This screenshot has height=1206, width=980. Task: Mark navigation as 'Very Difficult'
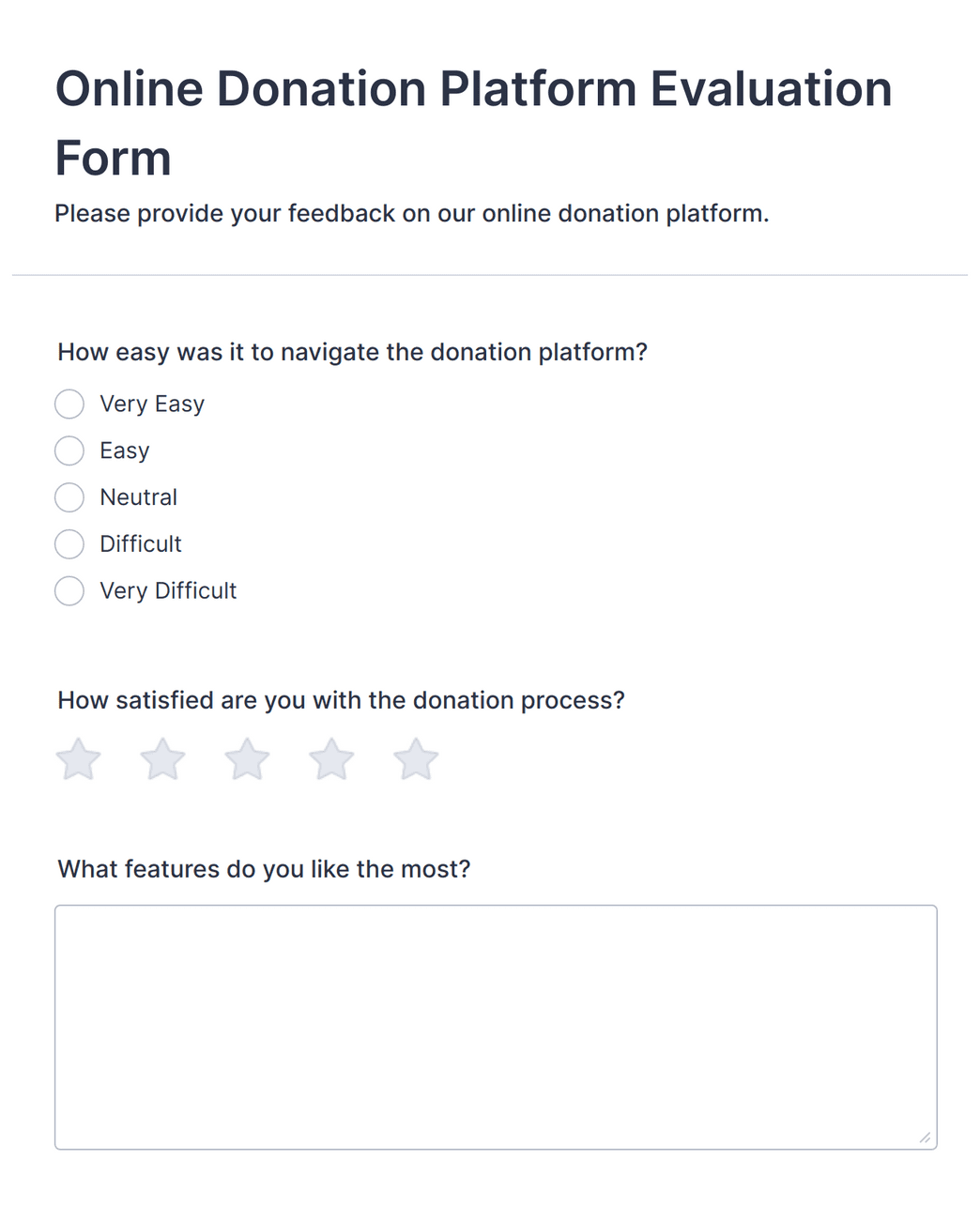pyautogui.click(x=69, y=591)
